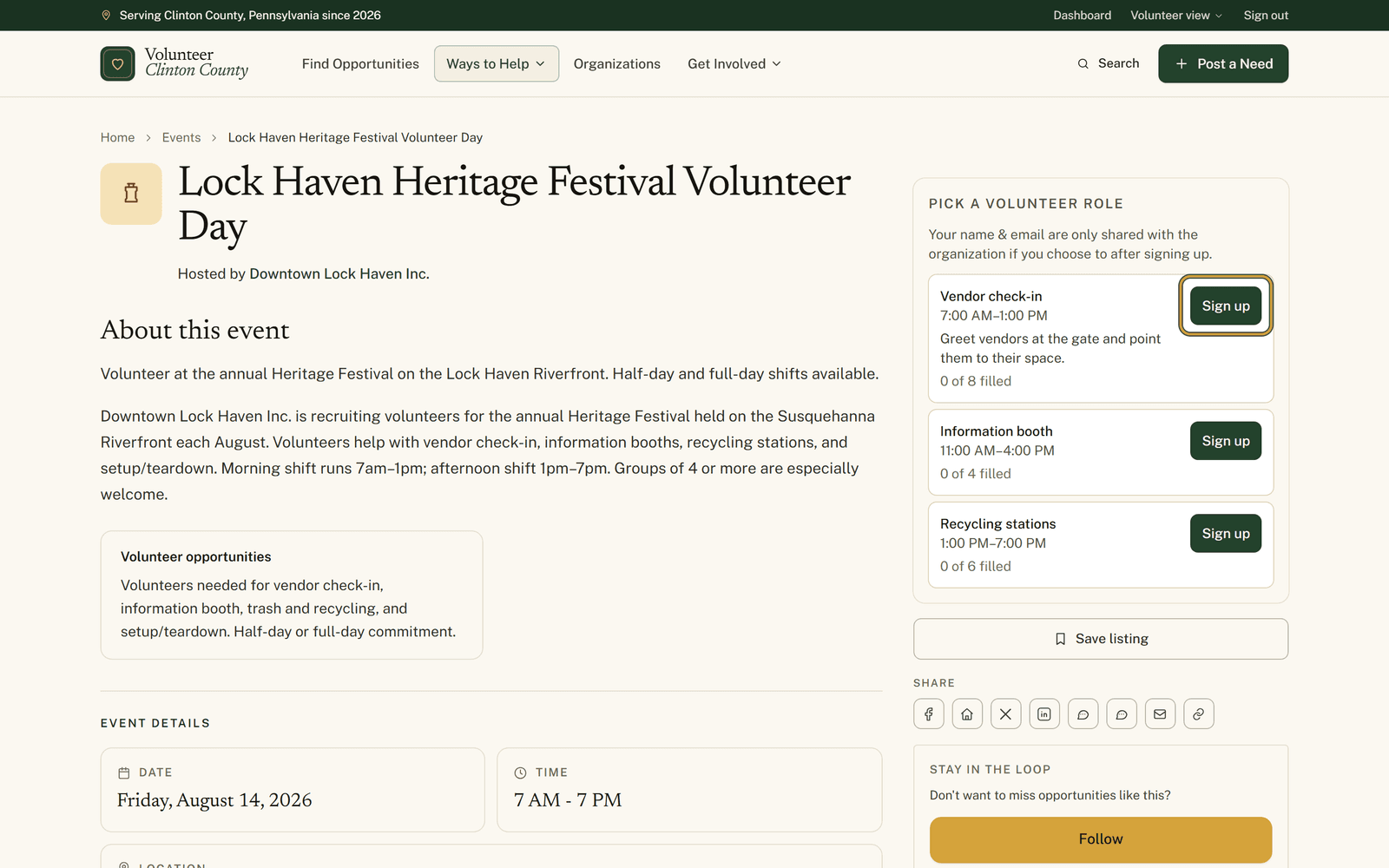Go to Dashboard
This screenshot has height=868, width=1389.
click(x=1083, y=16)
